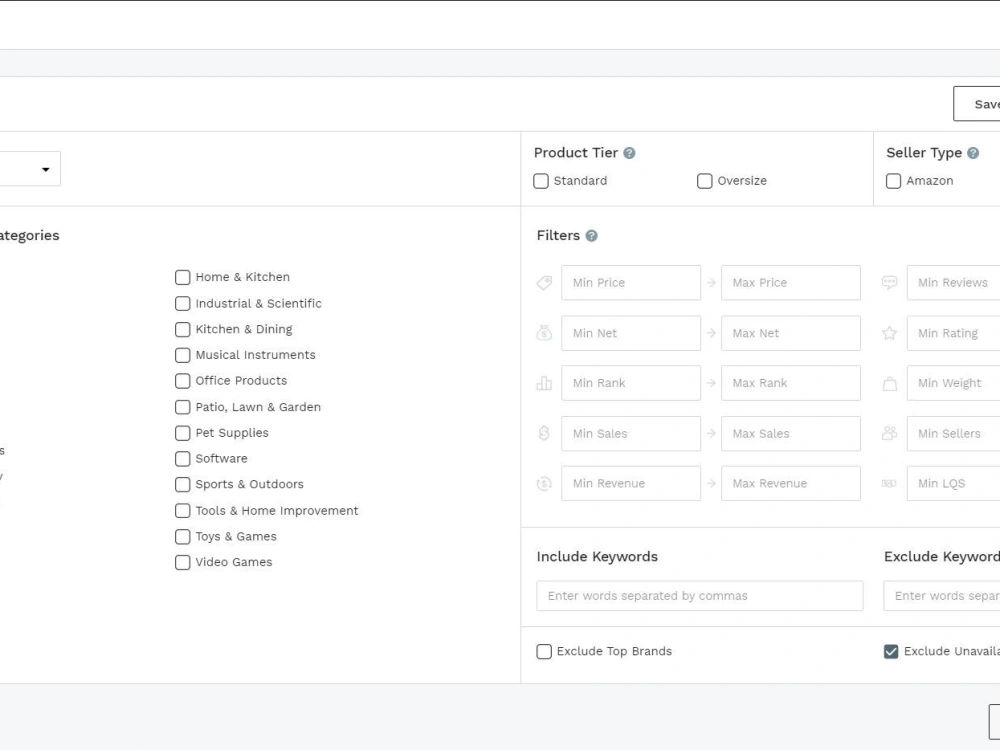
Task: Click the rating star icon
Action: point(889,333)
